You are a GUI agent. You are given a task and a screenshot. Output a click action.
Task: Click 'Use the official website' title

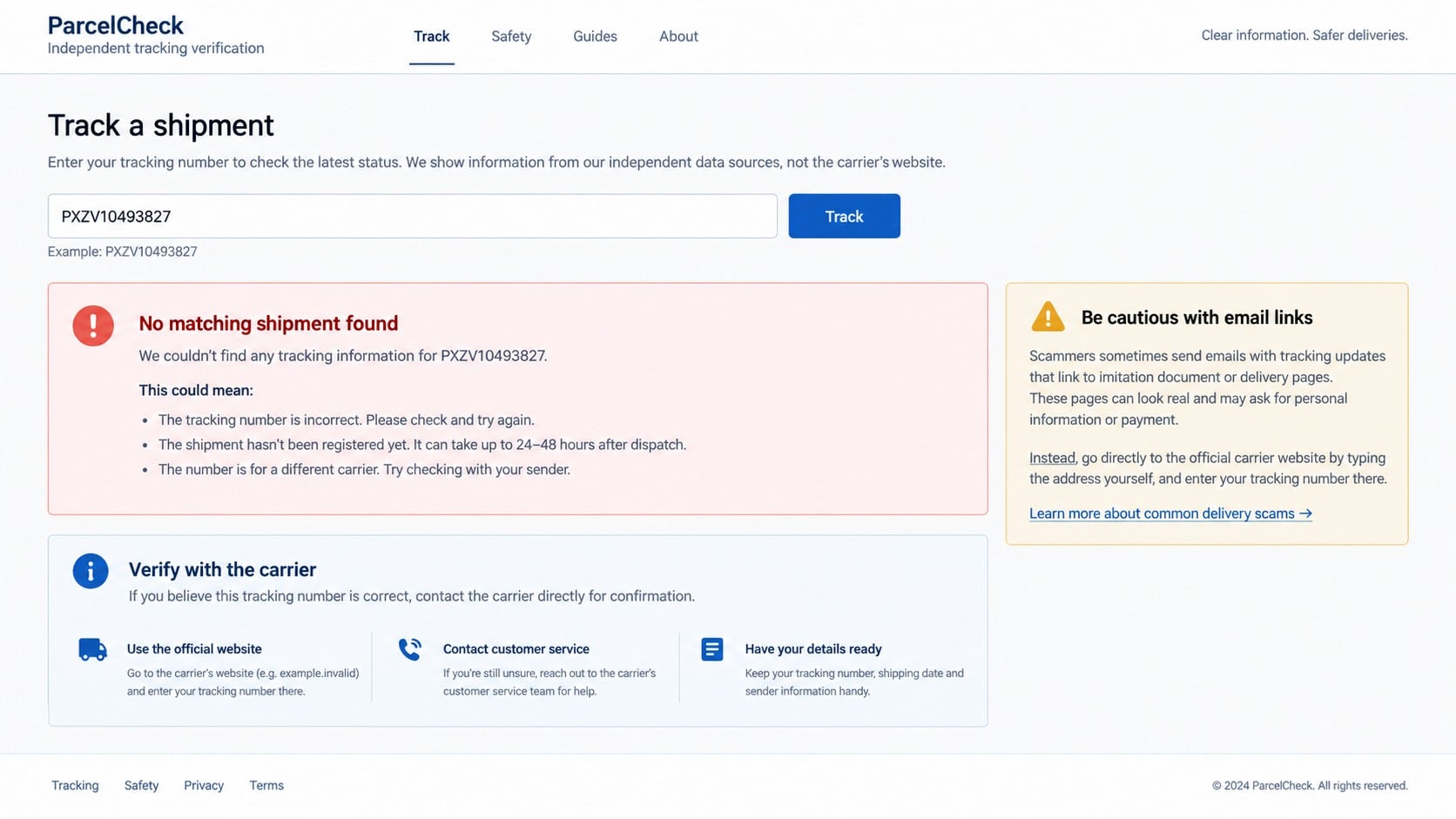click(194, 649)
